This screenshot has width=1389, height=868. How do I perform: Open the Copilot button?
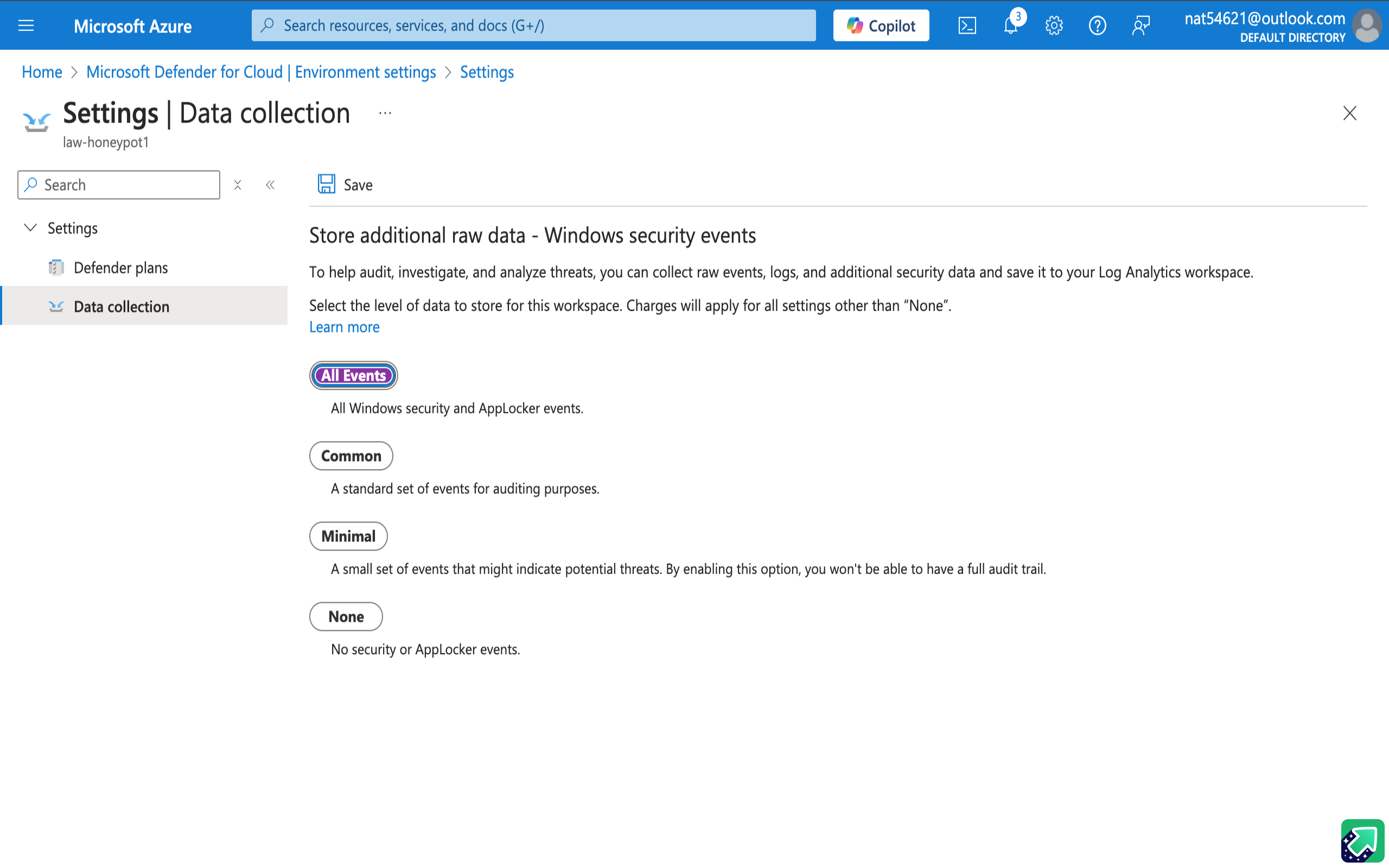881,25
